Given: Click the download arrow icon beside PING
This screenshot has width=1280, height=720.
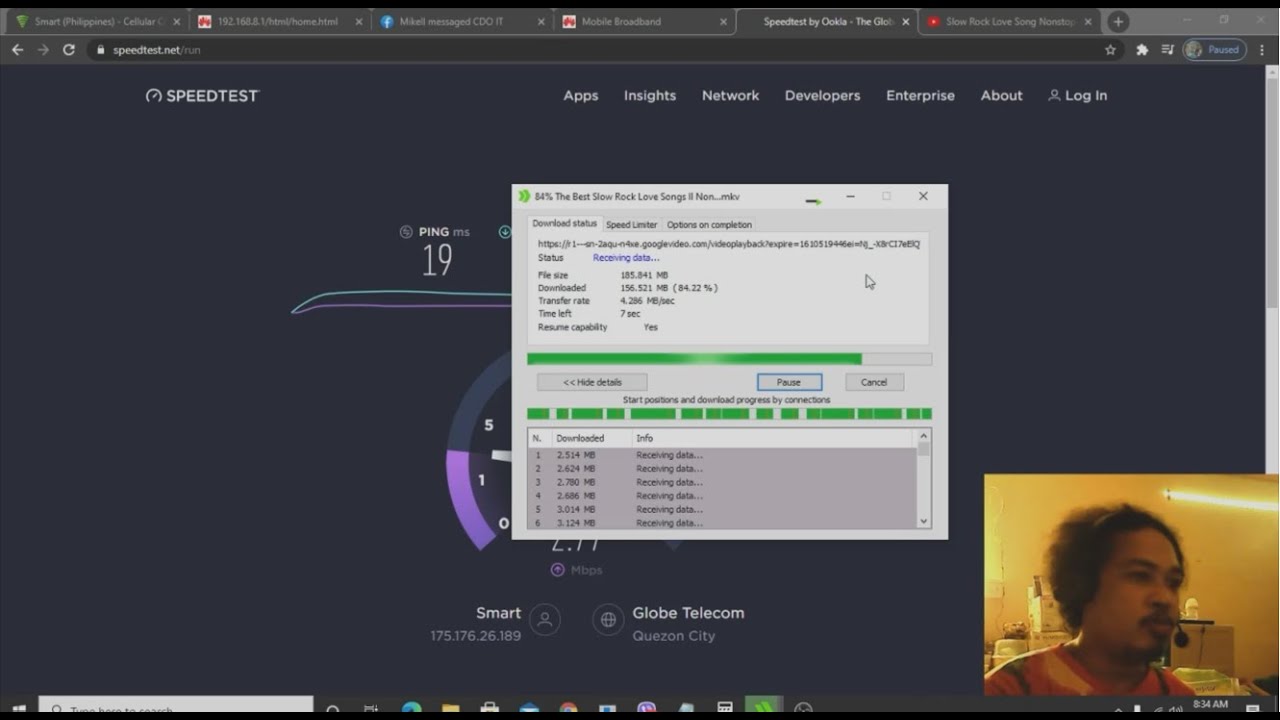Looking at the screenshot, I should coord(505,232).
